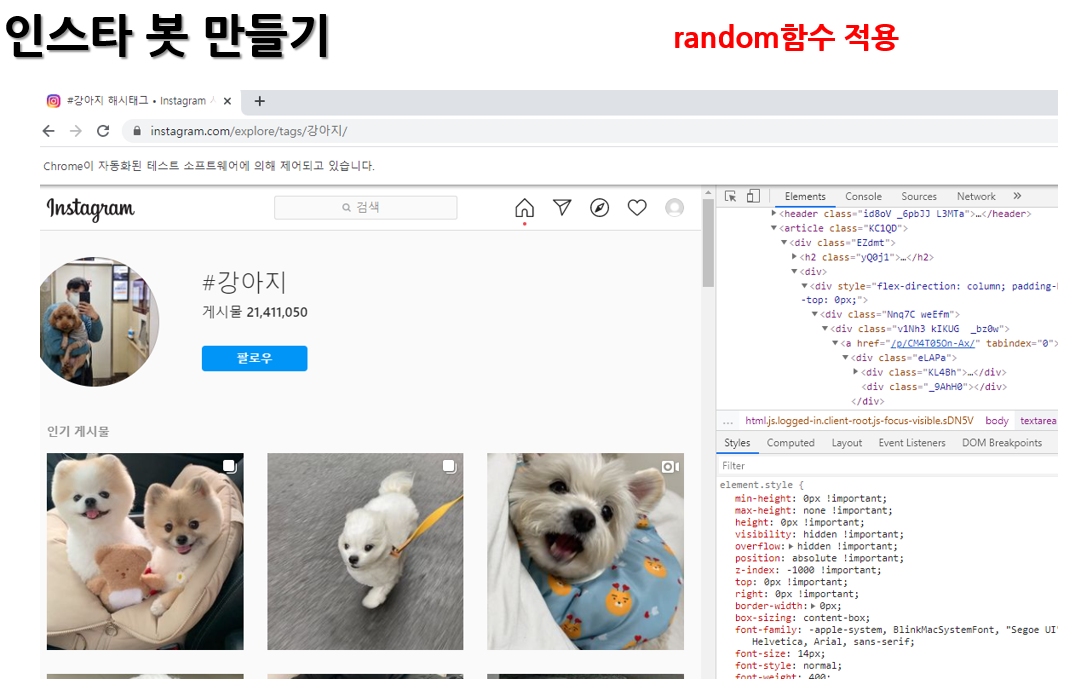This screenshot has width=1077, height=688.
Task: Click the video icon on the third post
Action: 670,467
